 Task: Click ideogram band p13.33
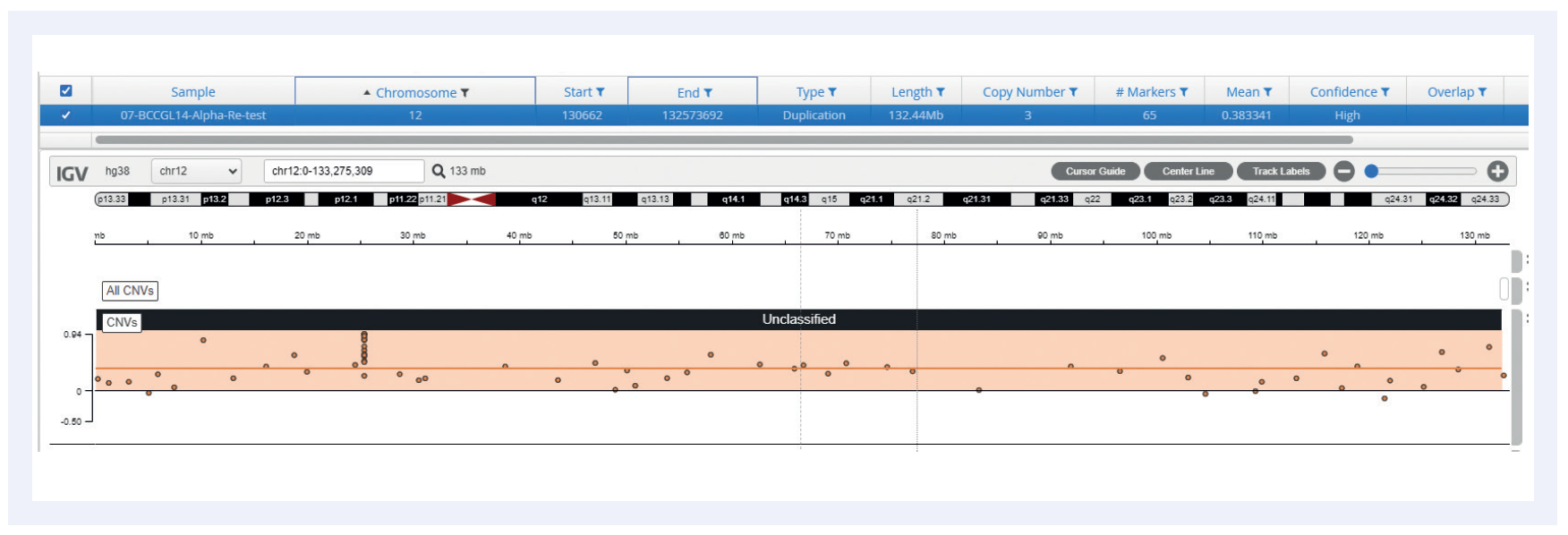(111, 199)
